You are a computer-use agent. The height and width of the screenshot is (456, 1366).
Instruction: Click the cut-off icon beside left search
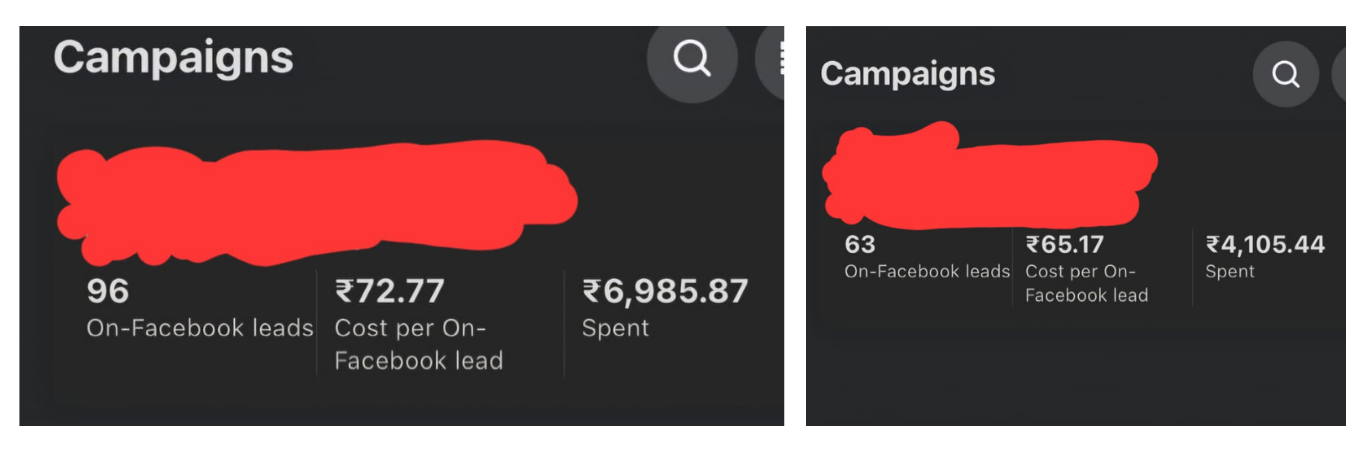click(773, 60)
